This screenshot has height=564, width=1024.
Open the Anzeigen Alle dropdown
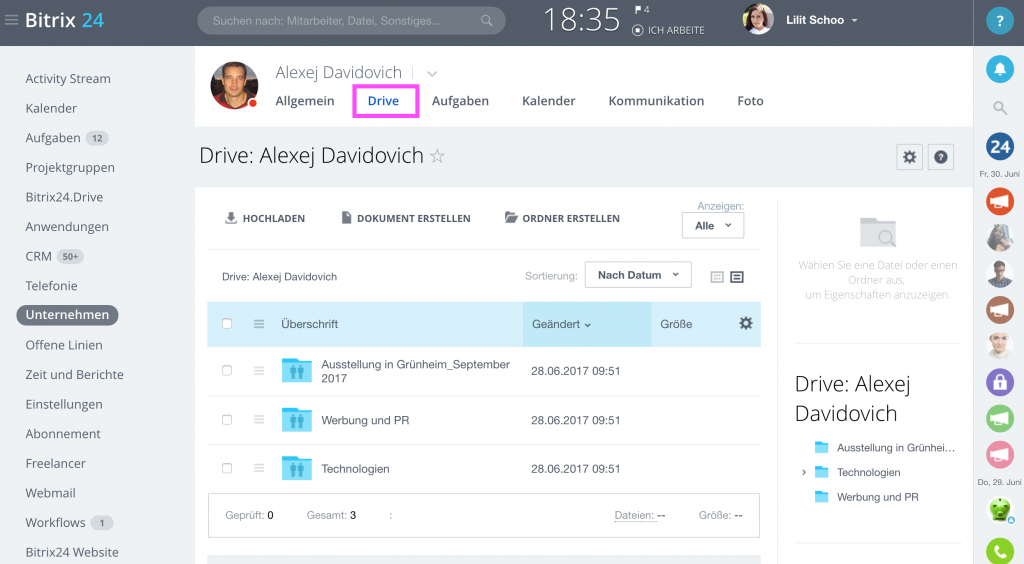click(712, 226)
